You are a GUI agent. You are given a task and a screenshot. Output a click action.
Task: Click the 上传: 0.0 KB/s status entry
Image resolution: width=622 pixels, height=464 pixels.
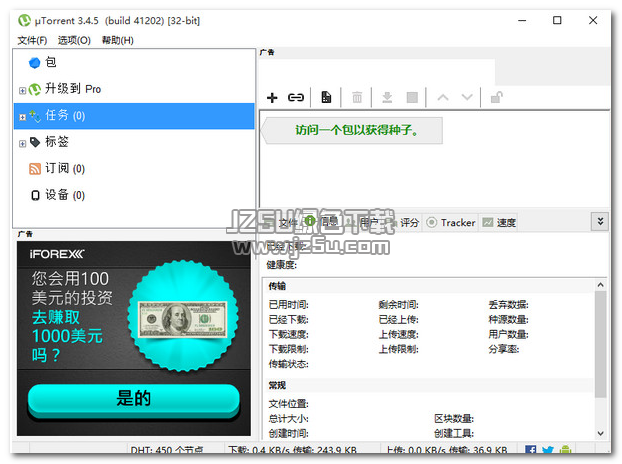tap(447, 450)
